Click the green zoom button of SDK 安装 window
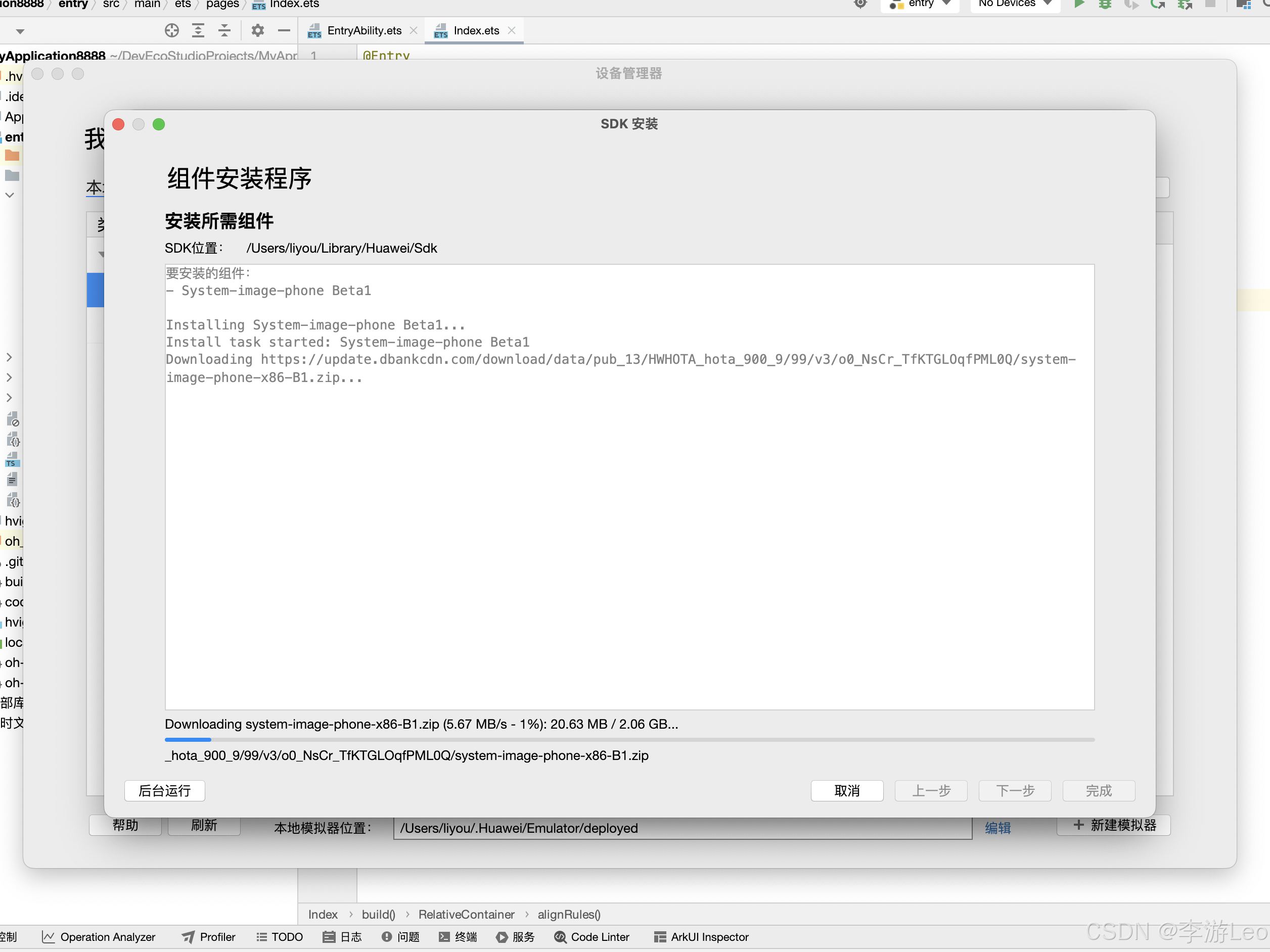Image resolution: width=1270 pixels, height=952 pixels. tap(159, 124)
